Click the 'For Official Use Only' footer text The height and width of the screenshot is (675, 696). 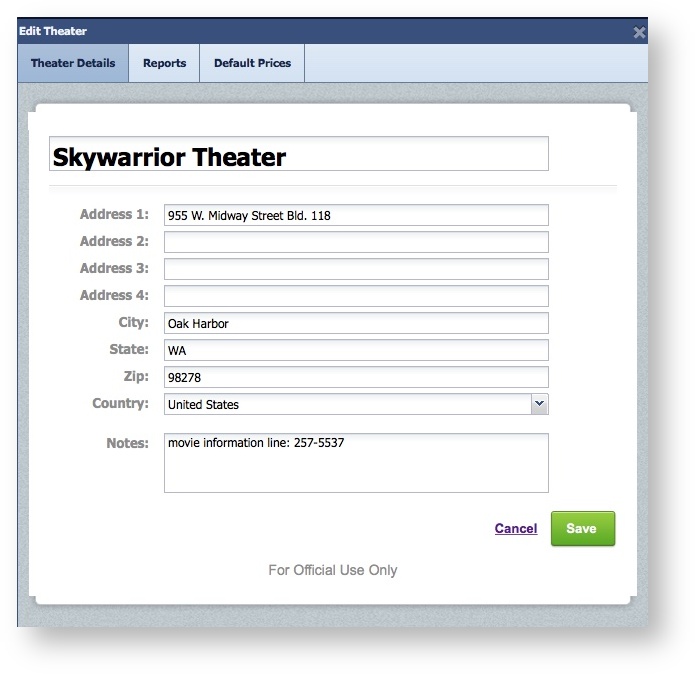332,570
